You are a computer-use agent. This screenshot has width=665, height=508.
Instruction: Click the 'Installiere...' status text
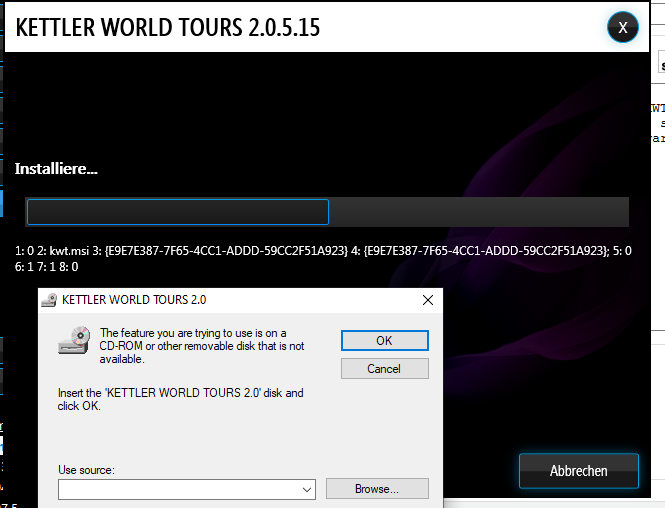pyautogui.click(x=56, y=169)
